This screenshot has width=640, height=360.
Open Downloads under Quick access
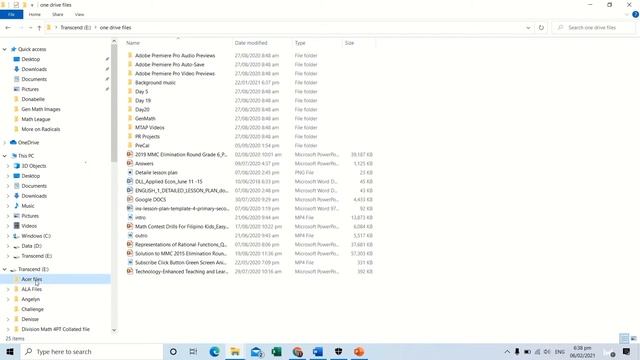pos(34,69)
